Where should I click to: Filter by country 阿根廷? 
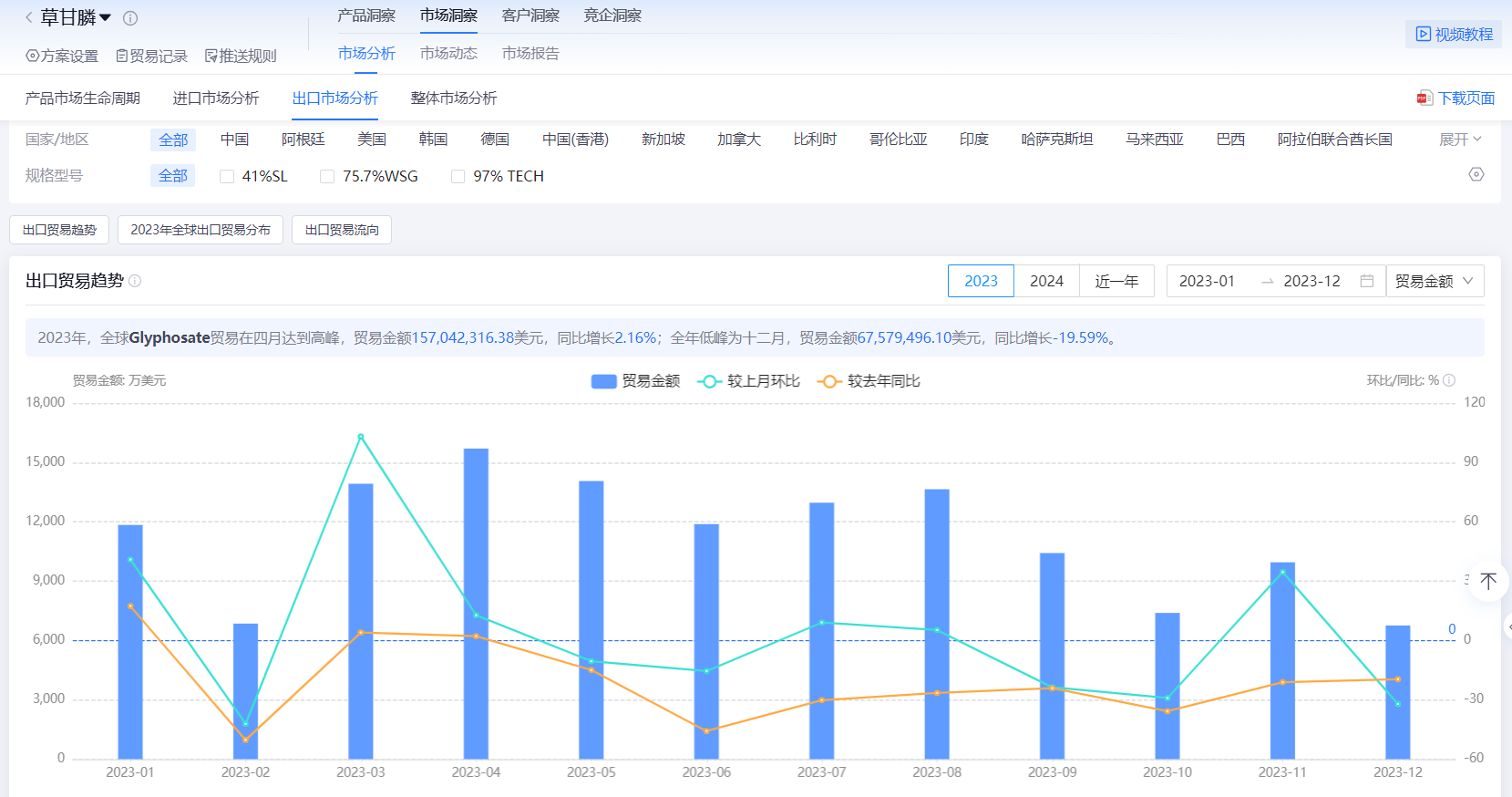303,140
